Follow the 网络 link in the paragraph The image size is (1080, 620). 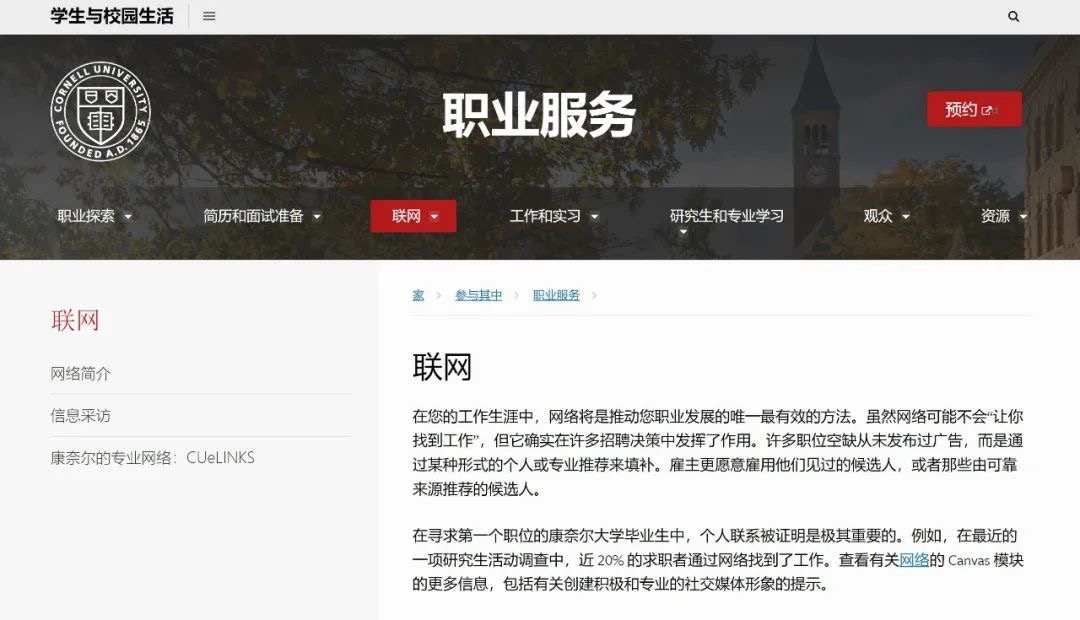914,560
